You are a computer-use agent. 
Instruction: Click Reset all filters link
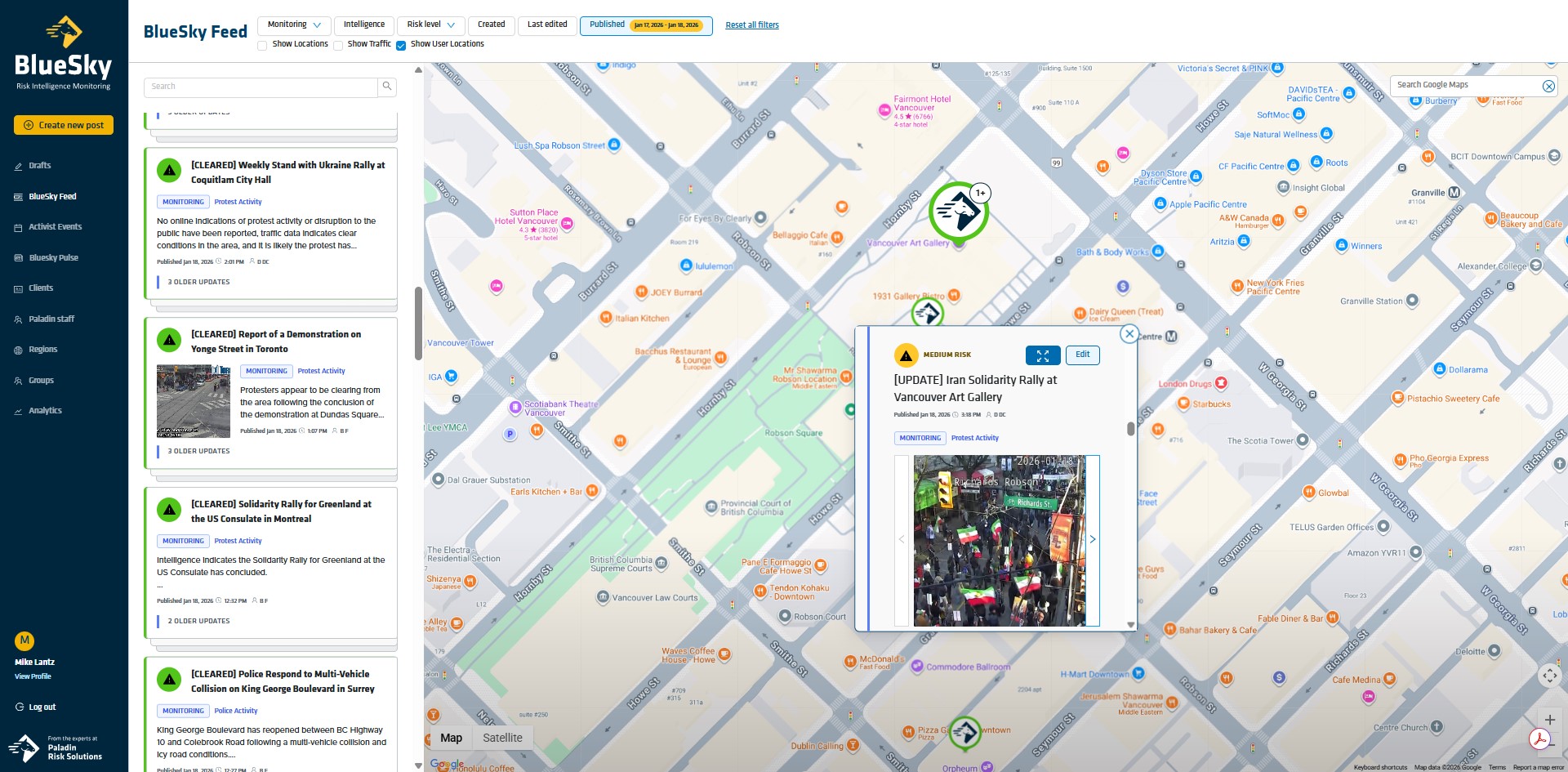pyautogui.click(x=751, y=25)
